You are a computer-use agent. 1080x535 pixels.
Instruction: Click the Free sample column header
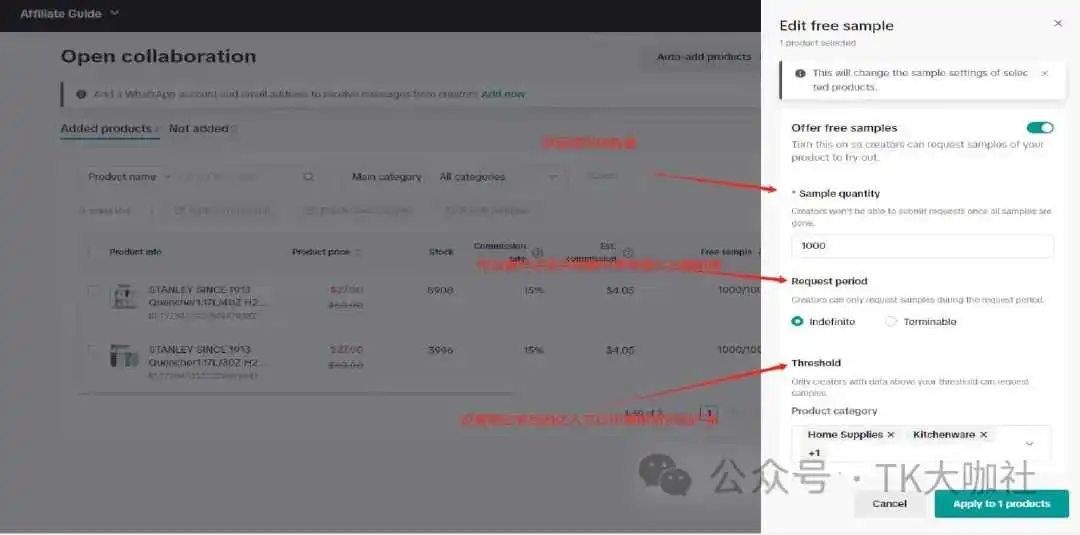pos(726,252)
